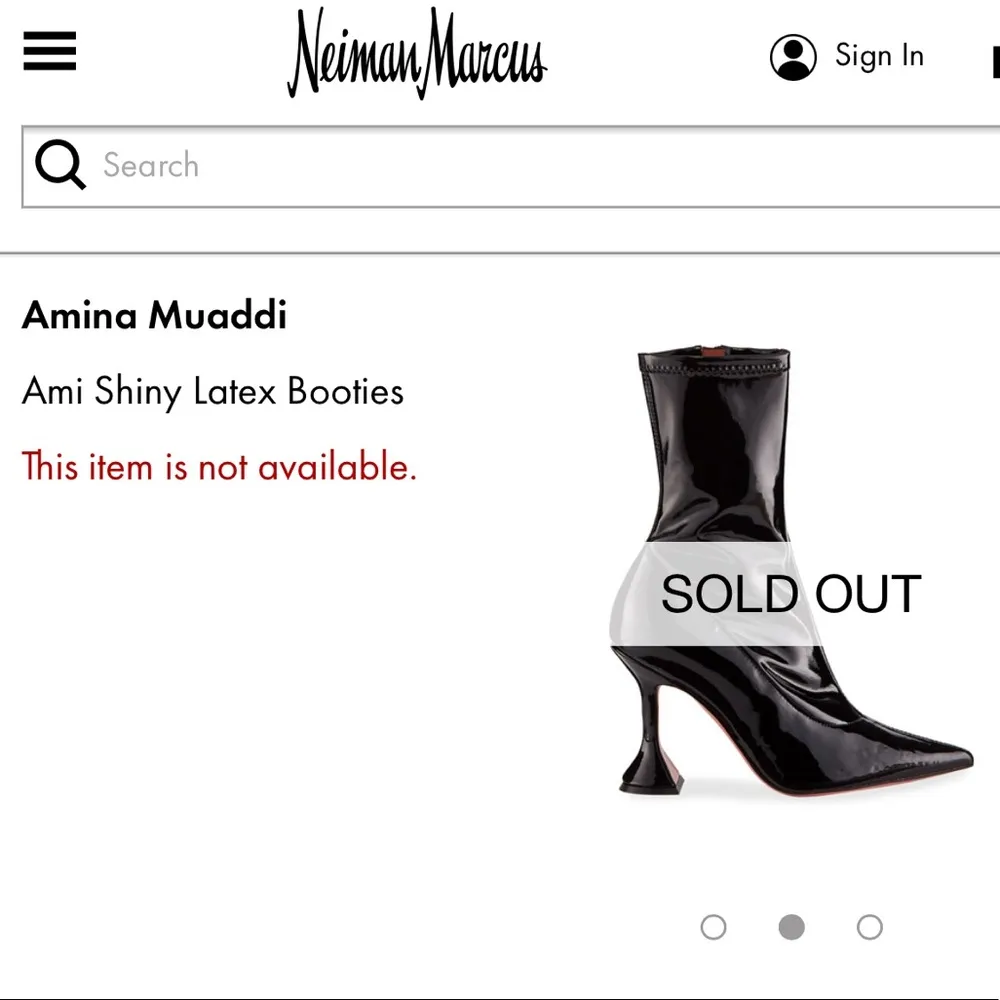The width and height of the screenshot is (1000, 1000).
Task: Click the Neiman Marcus logo
Action: pyautogui.click(x=417, y=55)
